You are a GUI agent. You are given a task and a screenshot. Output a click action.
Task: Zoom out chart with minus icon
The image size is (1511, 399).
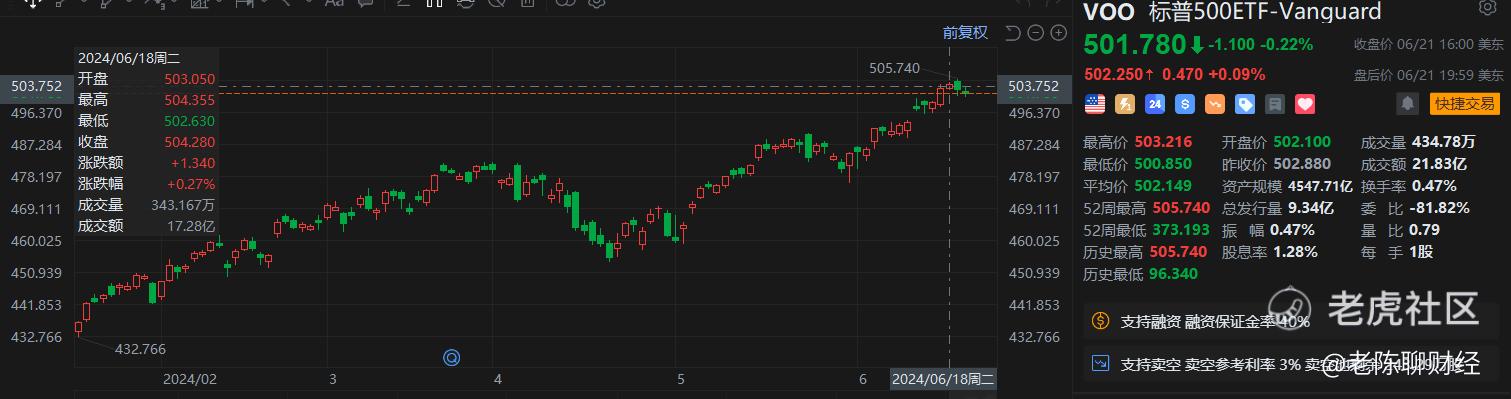1035,33
